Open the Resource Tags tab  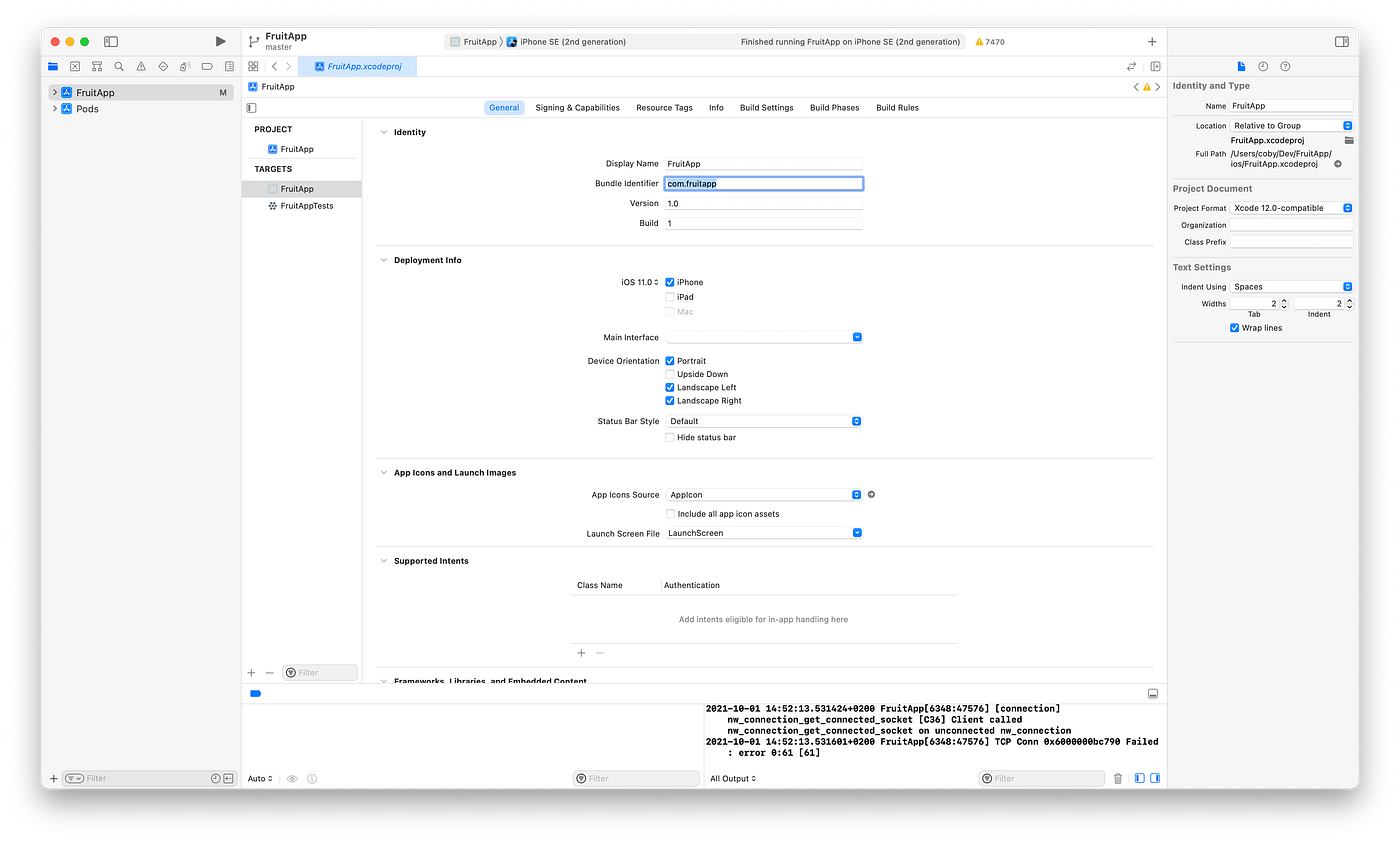coord(664,107)
